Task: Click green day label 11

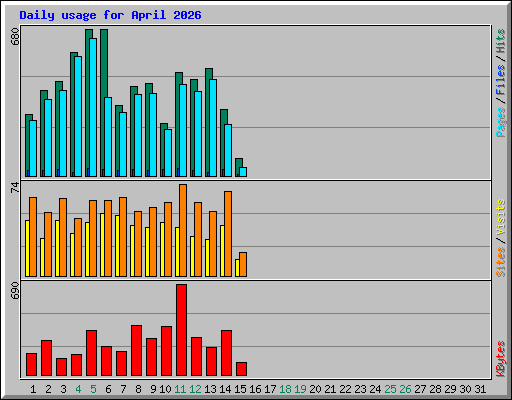Action: point(180,389)
